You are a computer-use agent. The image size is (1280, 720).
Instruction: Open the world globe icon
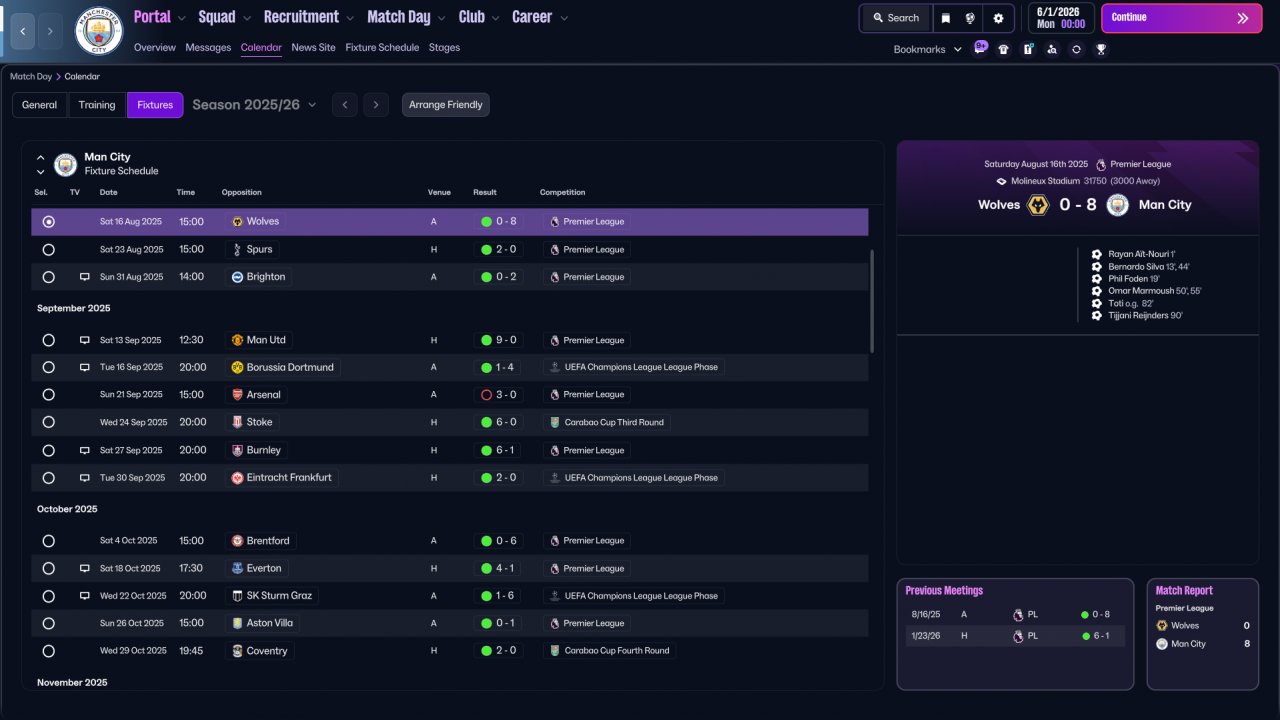[970, 18]
